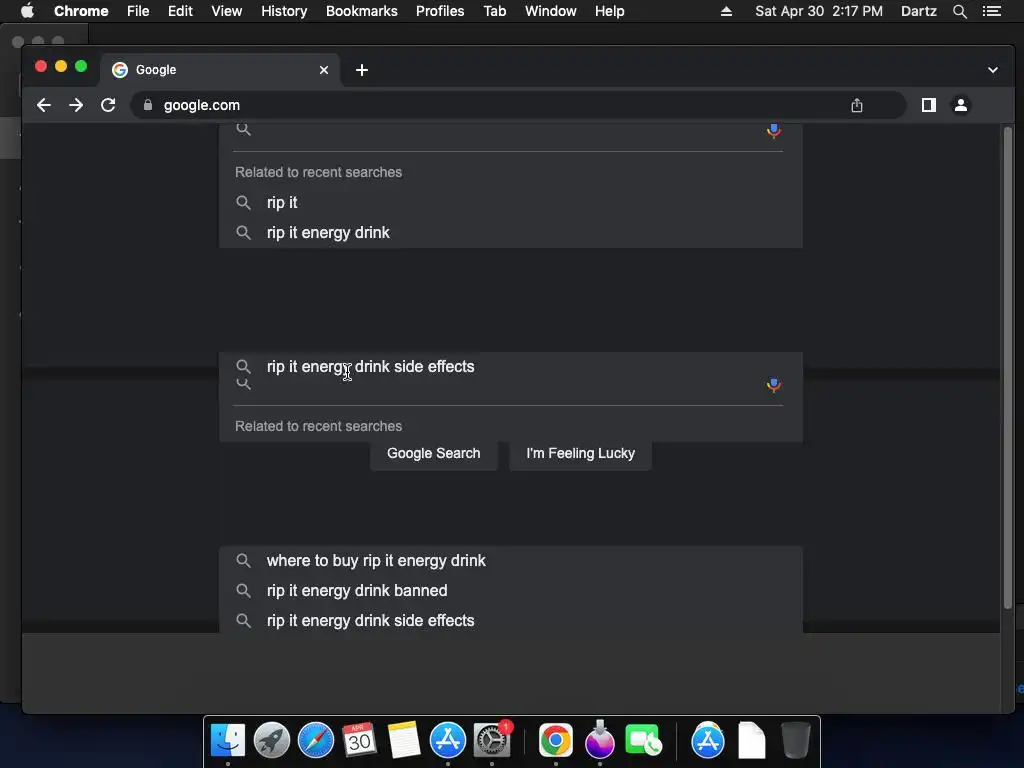
Task: Open the Bookmarks menu
Action: (362, 11)
